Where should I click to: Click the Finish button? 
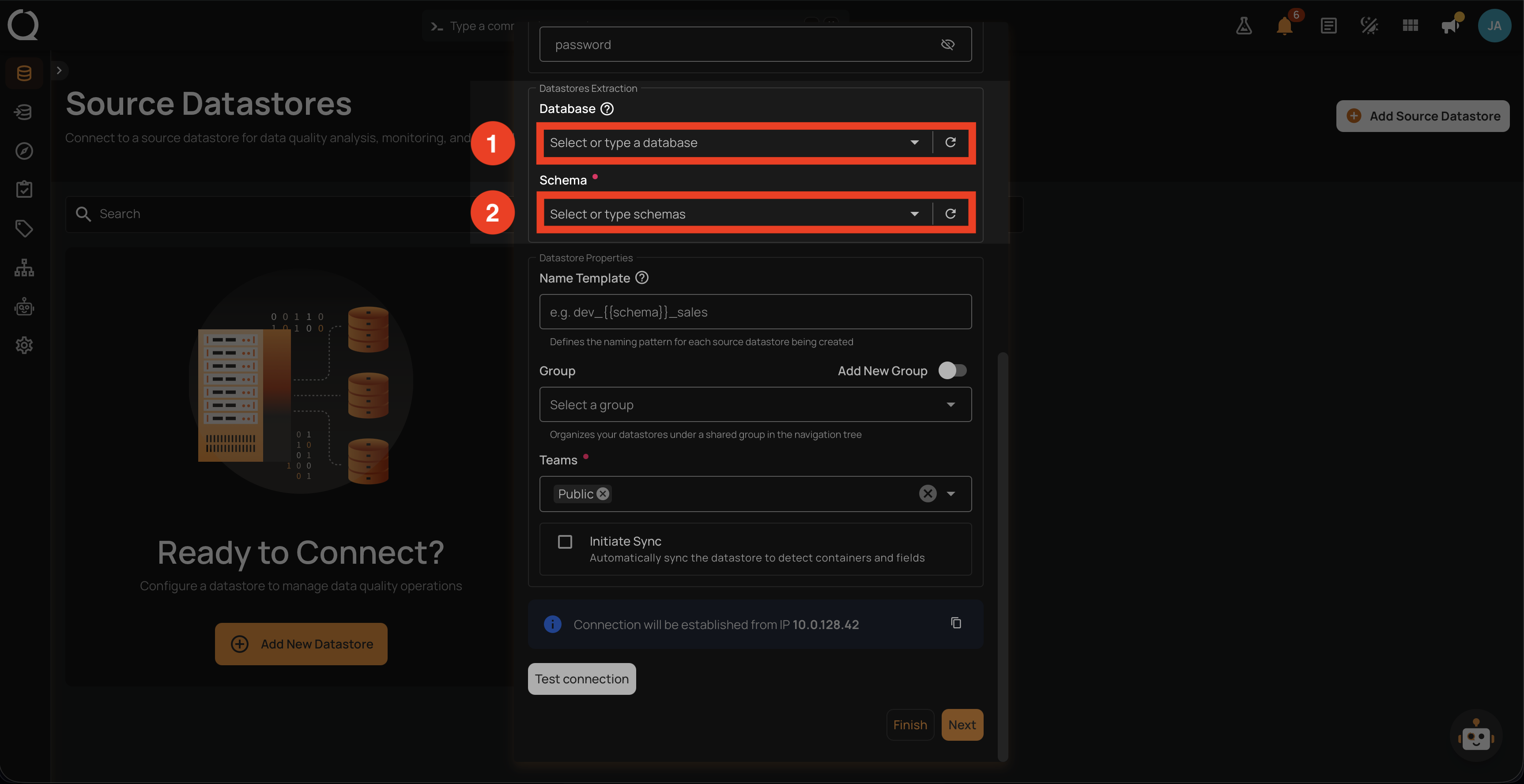[x=910, y=725]
